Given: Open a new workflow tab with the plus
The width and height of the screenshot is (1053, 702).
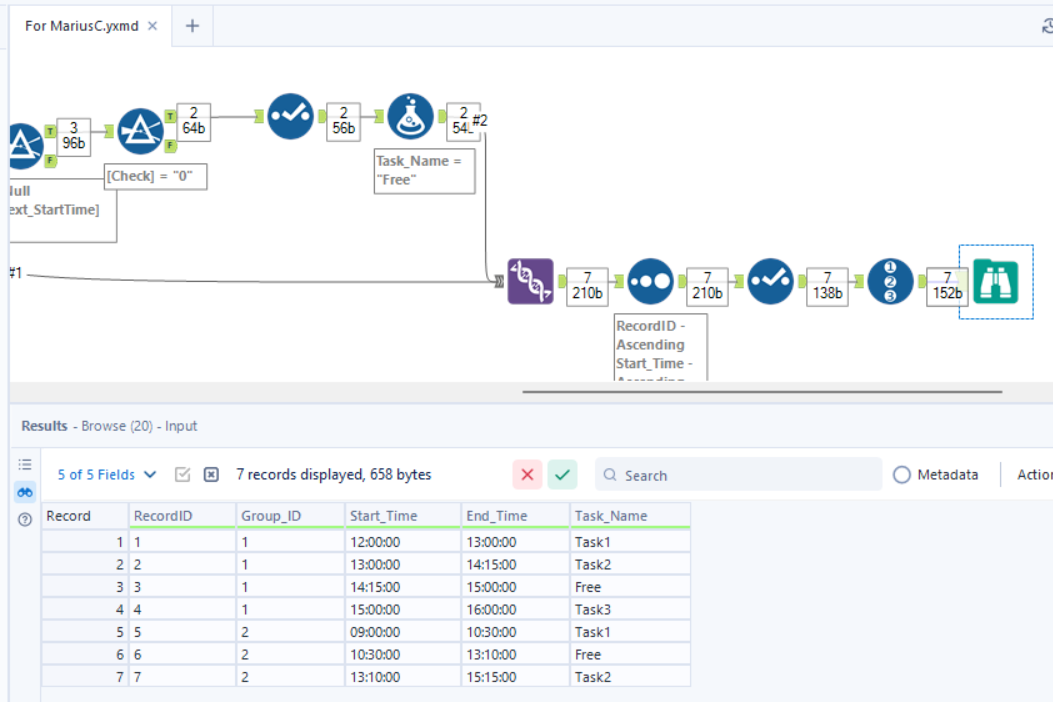Looking at the screenshot, I should [x=190, y=26].
